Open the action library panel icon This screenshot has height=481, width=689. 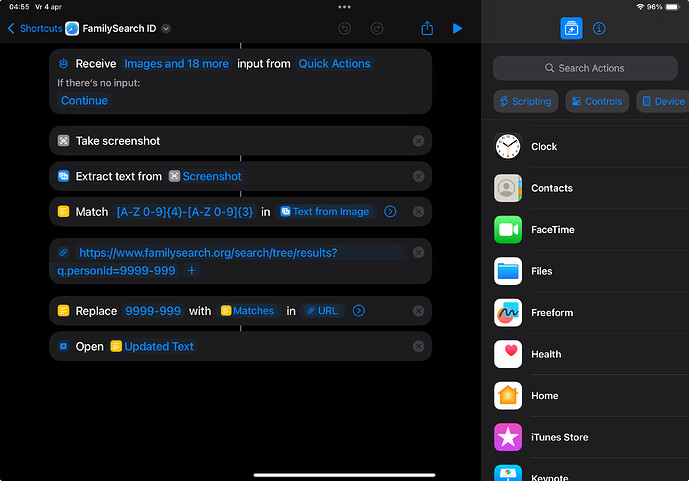click(571, 29)
